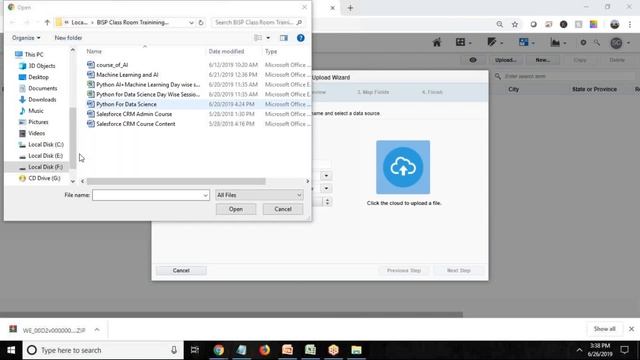Click Next Step in Upload Wizard
The image size is (640, 360).
point(459,271)
